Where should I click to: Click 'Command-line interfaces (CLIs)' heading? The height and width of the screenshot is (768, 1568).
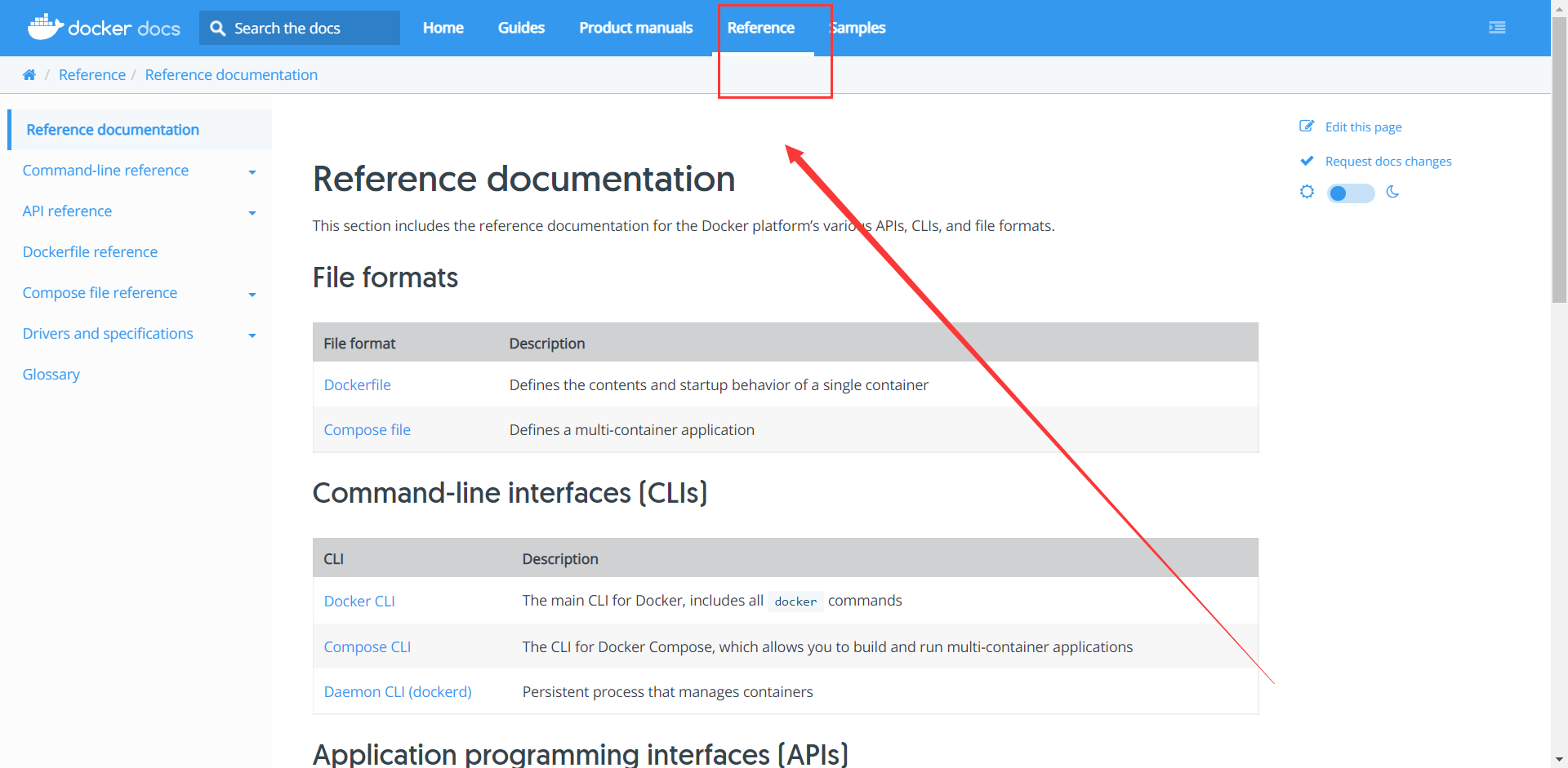pyautogui.click(x=510, y=493)
